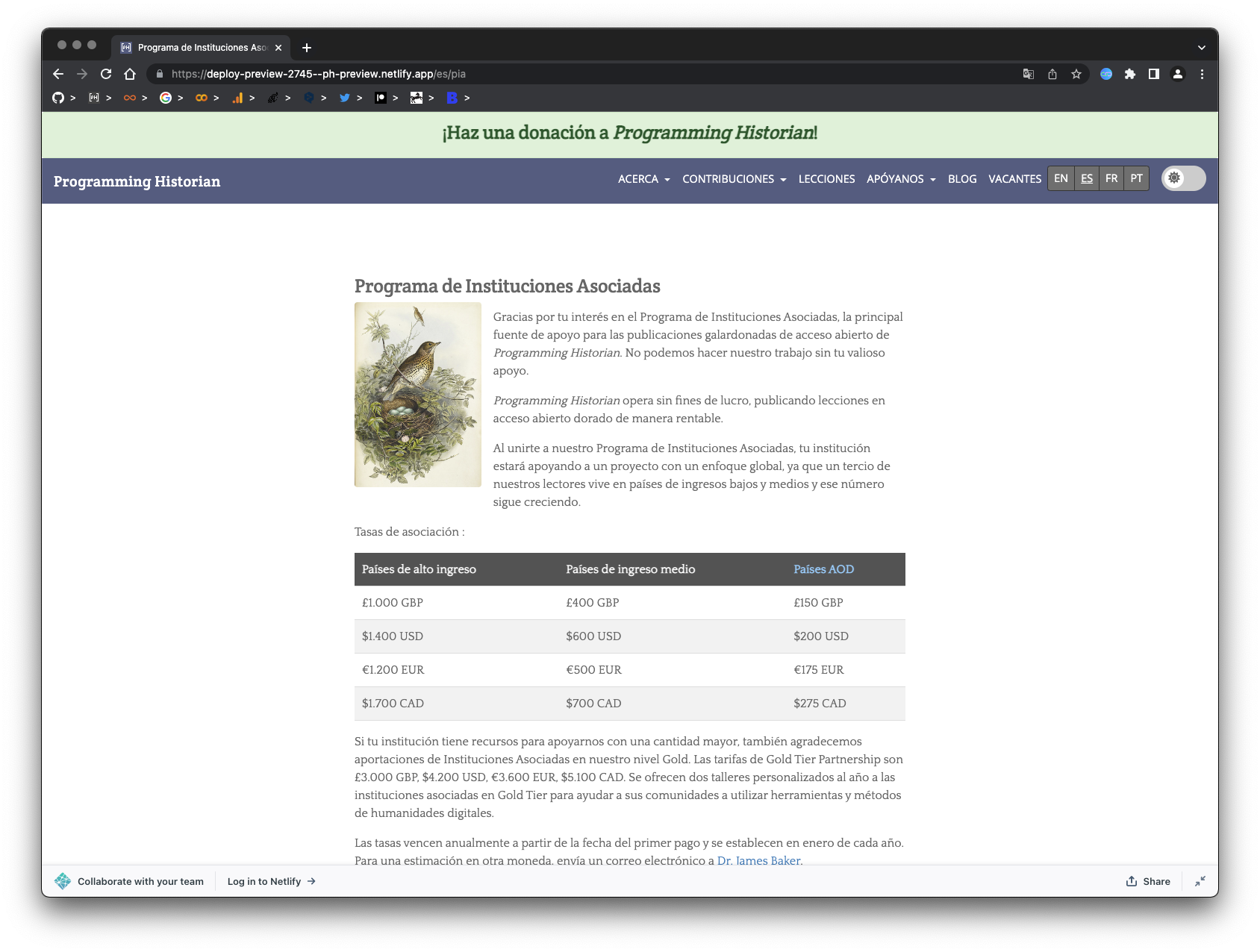Toggle the dark mode switch in the navbar
This screenshot has width=1260, height=952.
(1183, 179)
